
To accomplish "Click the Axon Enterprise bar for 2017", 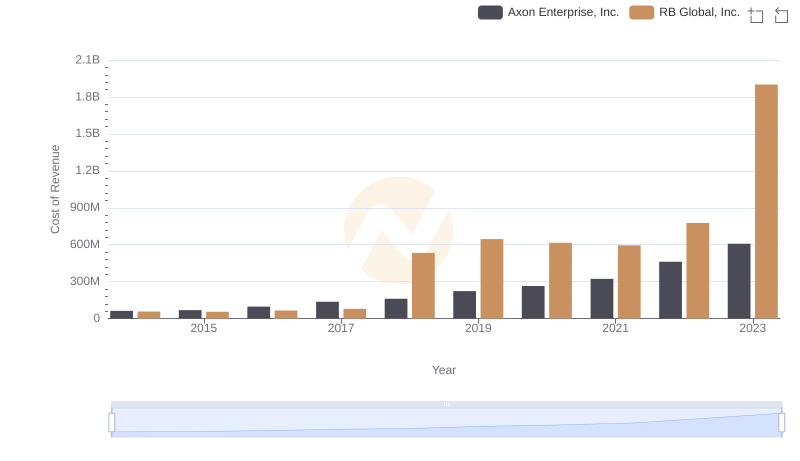I will (328, 310).
